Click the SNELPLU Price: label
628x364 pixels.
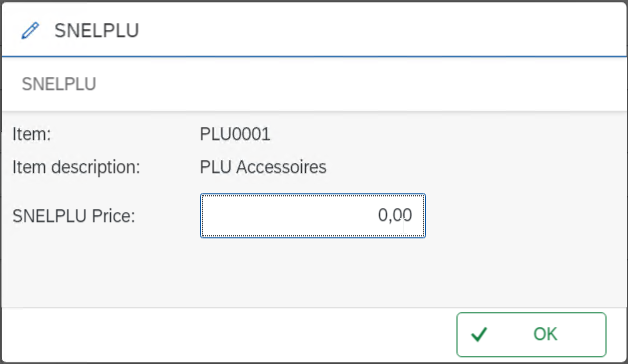[x=74, y=216]
